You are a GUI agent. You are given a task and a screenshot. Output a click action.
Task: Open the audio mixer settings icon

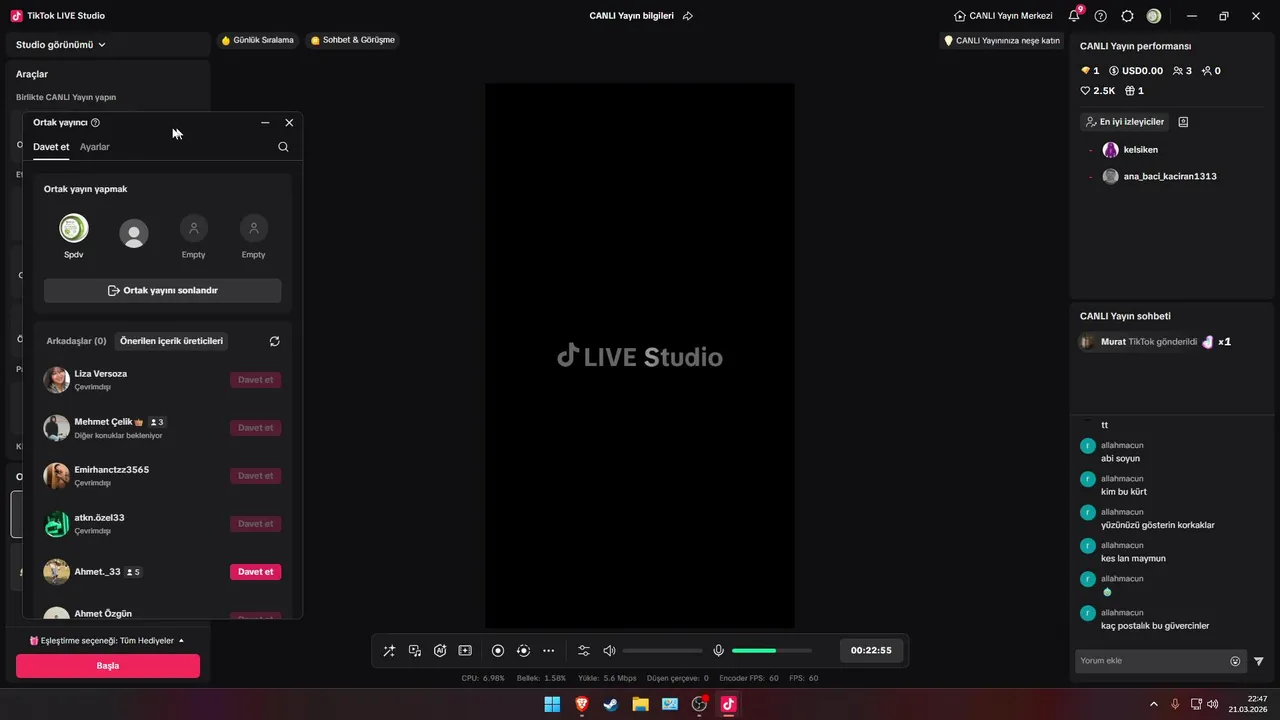[x=584, y=650]
